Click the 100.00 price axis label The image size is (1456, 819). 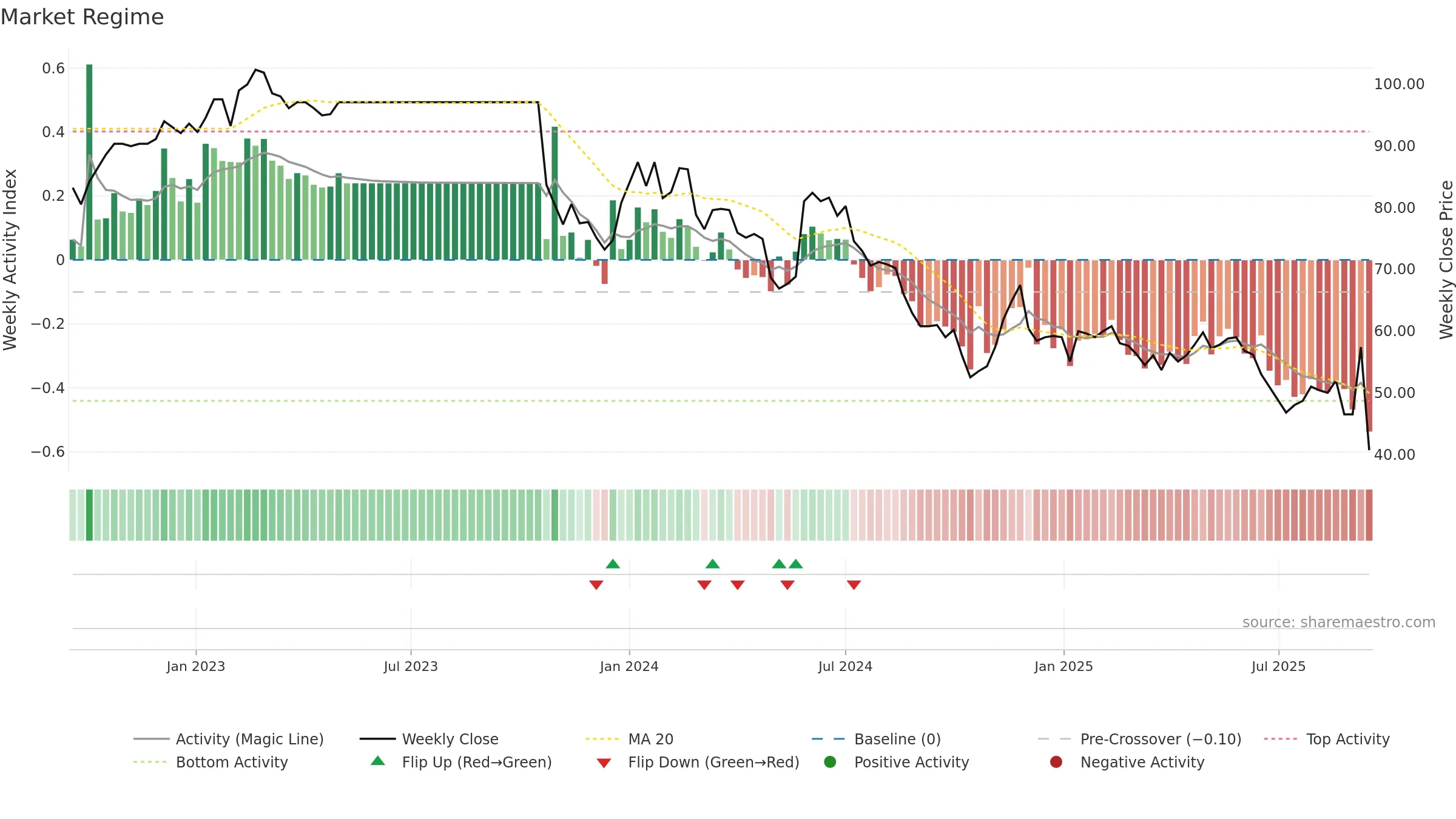click(1399, 84)
